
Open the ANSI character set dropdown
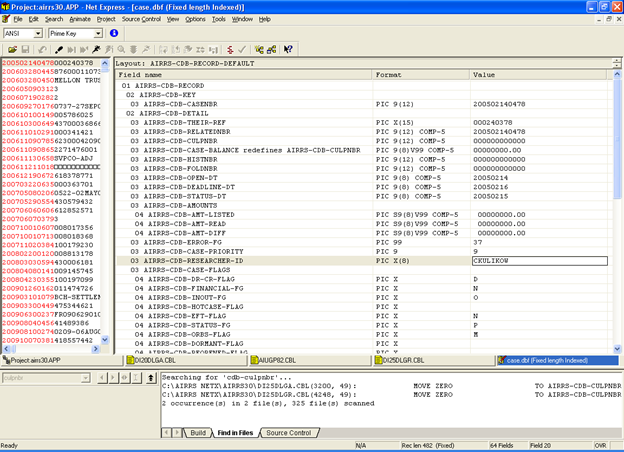(x=38, y=33)
